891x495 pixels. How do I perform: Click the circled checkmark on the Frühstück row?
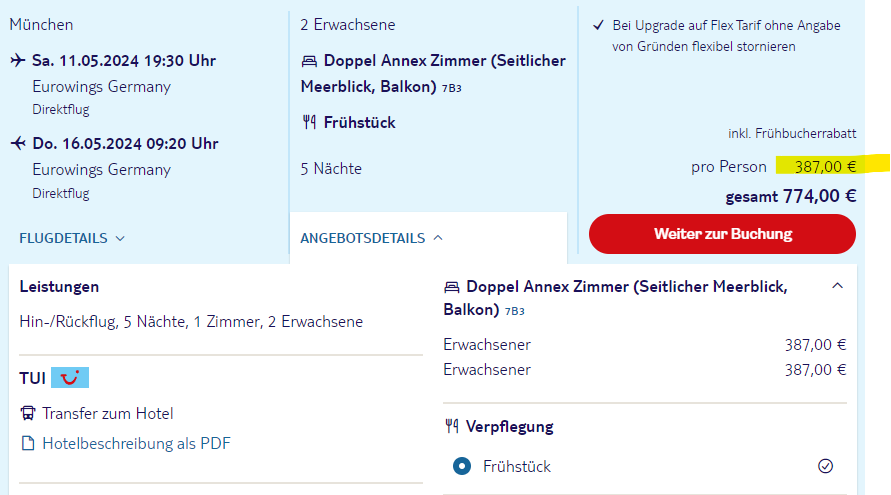(825, 466)
